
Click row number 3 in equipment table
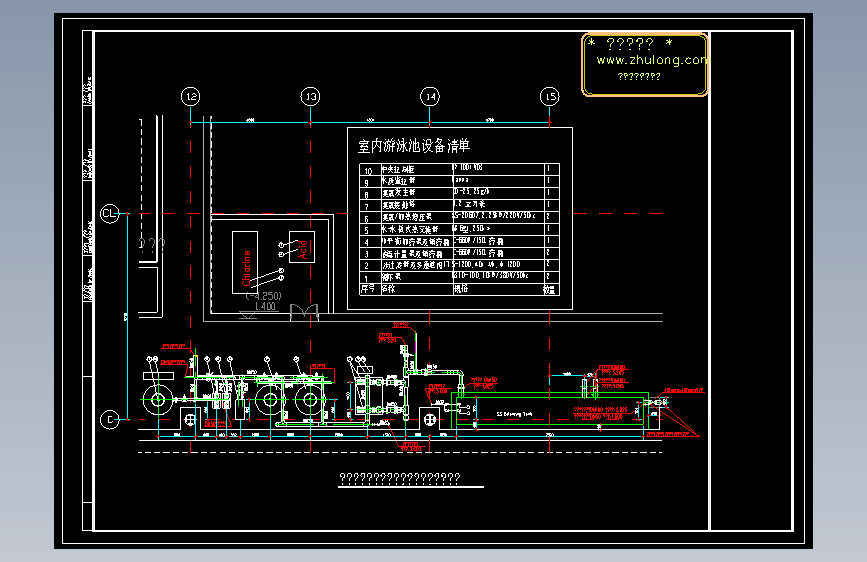pos(367,254)
